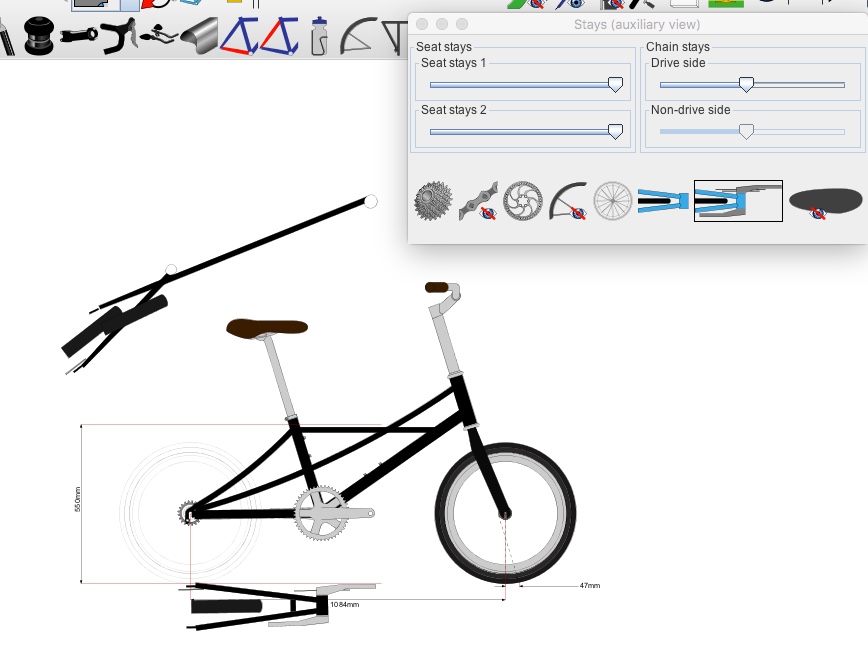
Task: Click the Drive side slider handle
Action: (745, 85)
